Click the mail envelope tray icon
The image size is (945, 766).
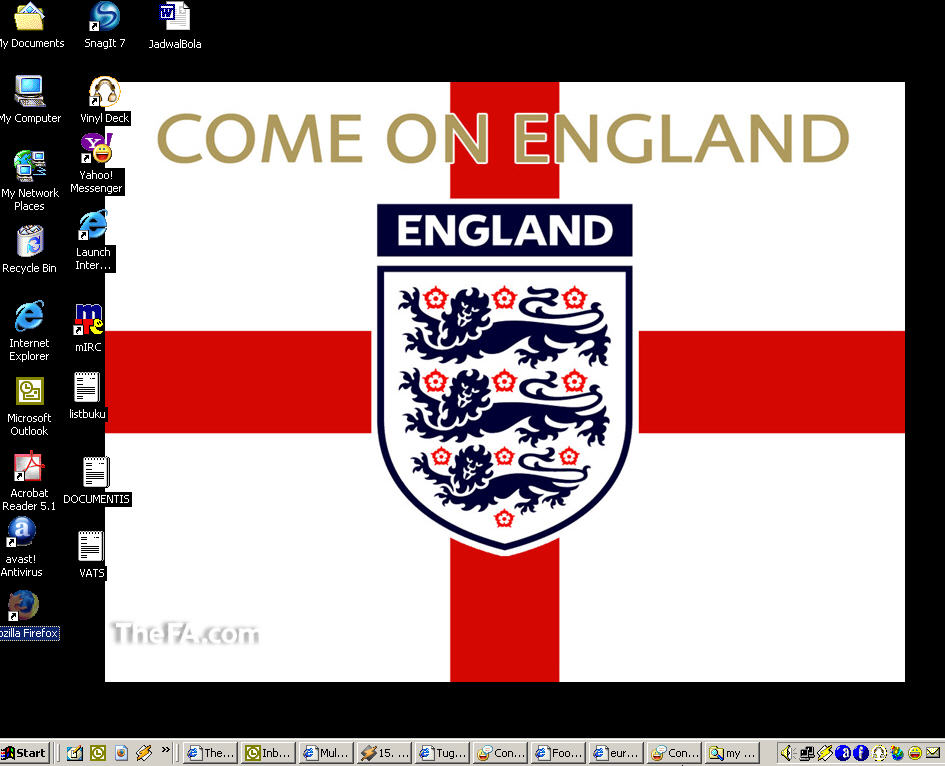(x=933, y=753)
